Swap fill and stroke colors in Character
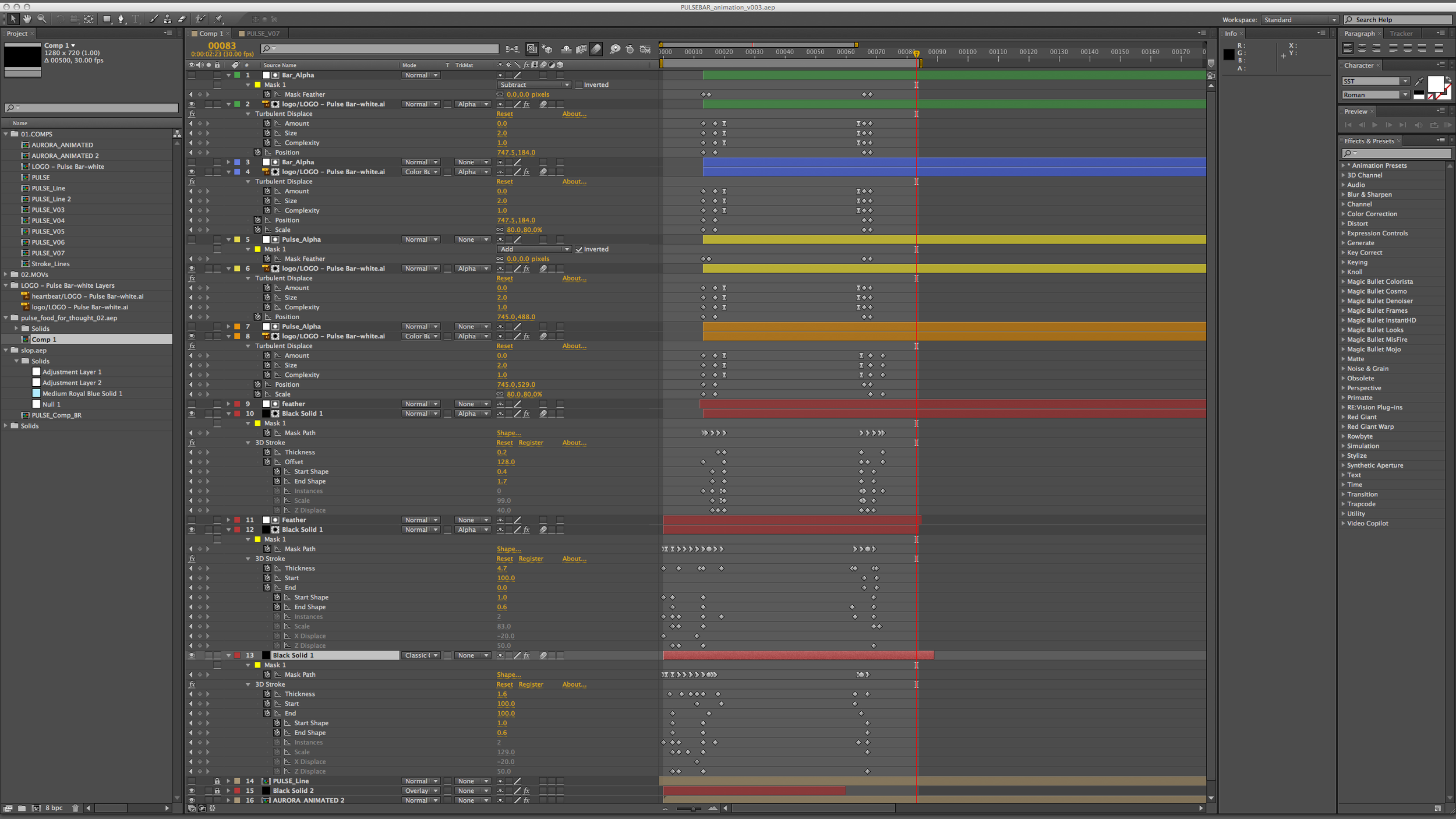 pyautogui.click(x=1448, y=80)
